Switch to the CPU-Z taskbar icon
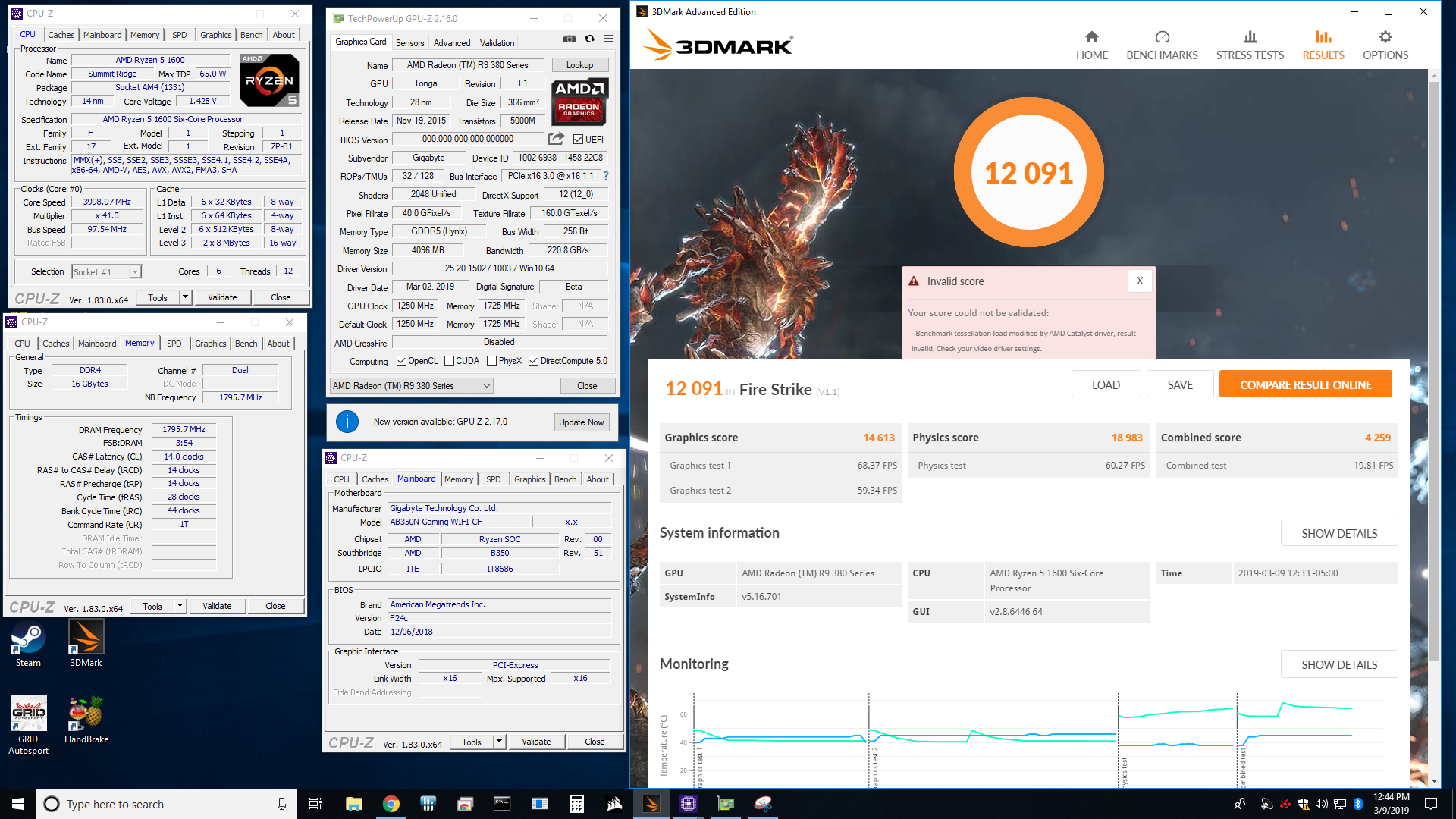The height and width of the screenshot is (819, 1456). click(688, 804)
